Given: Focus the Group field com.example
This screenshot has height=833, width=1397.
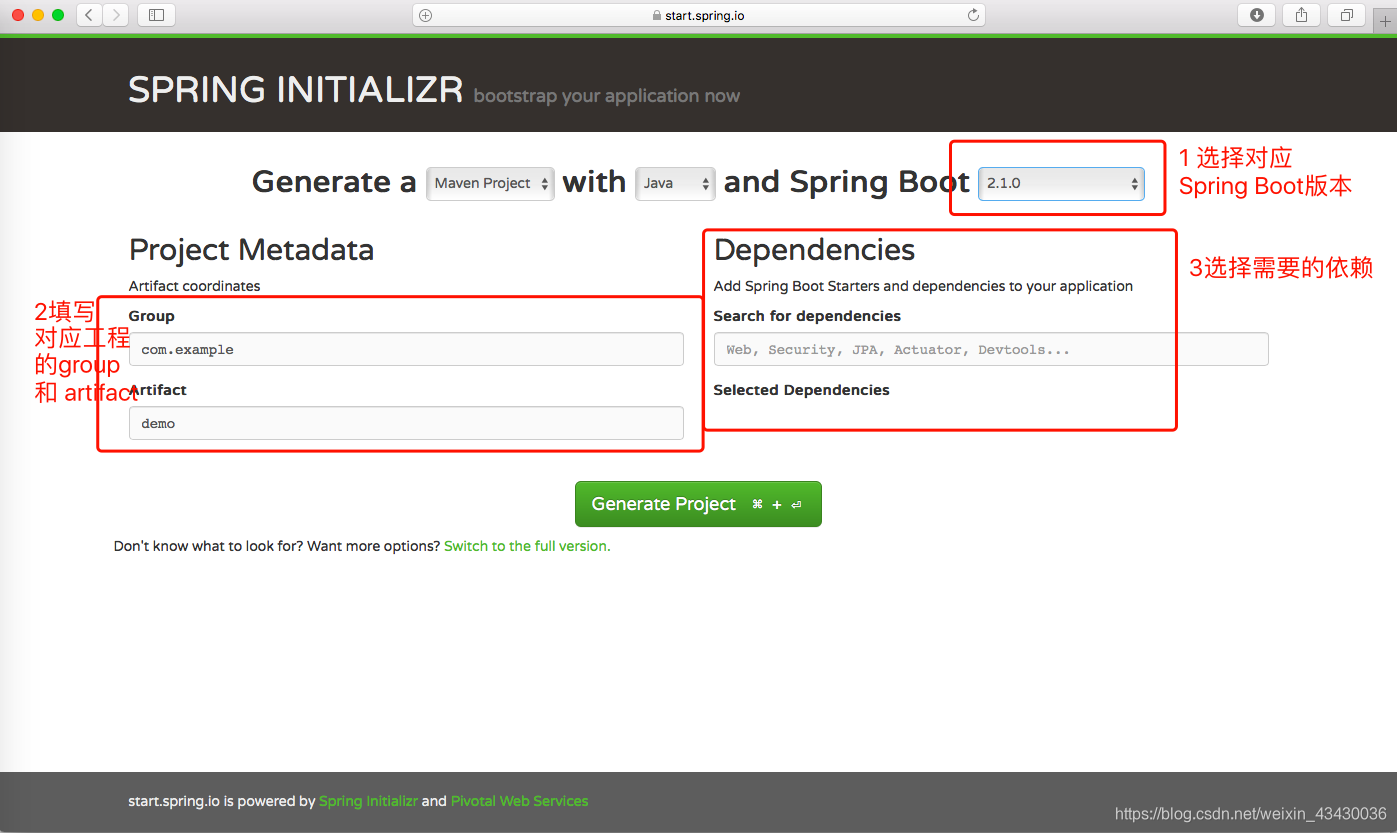Looking at the screenshot, I should tap(406, 349).
